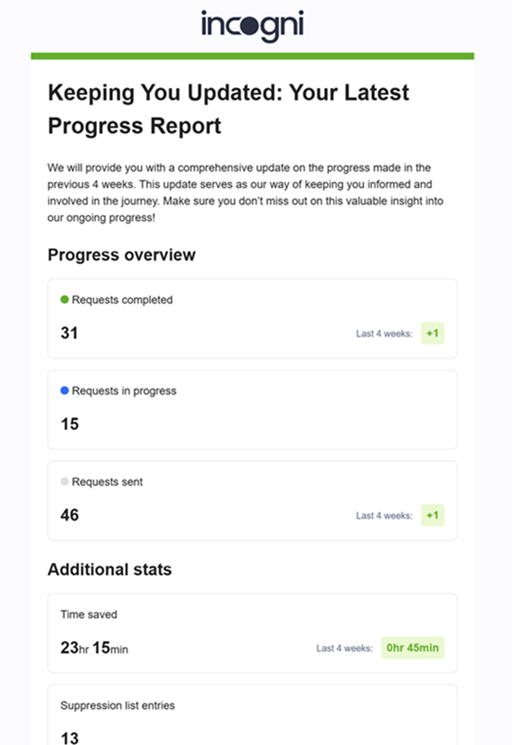Select the Requests sent card

pyautogui.click(x=252, y=500)
